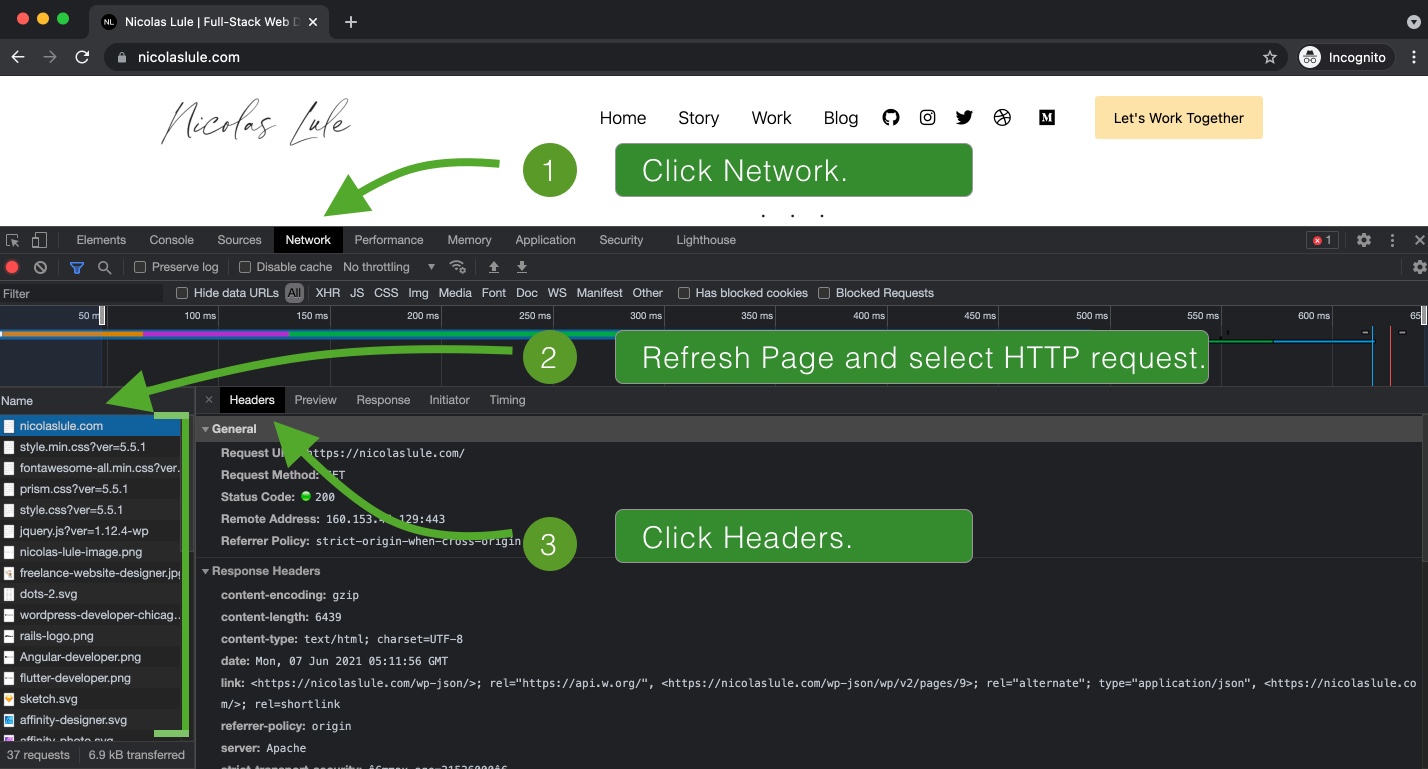
Task: Click the Home nav link
Action: [x=623, y=118]
